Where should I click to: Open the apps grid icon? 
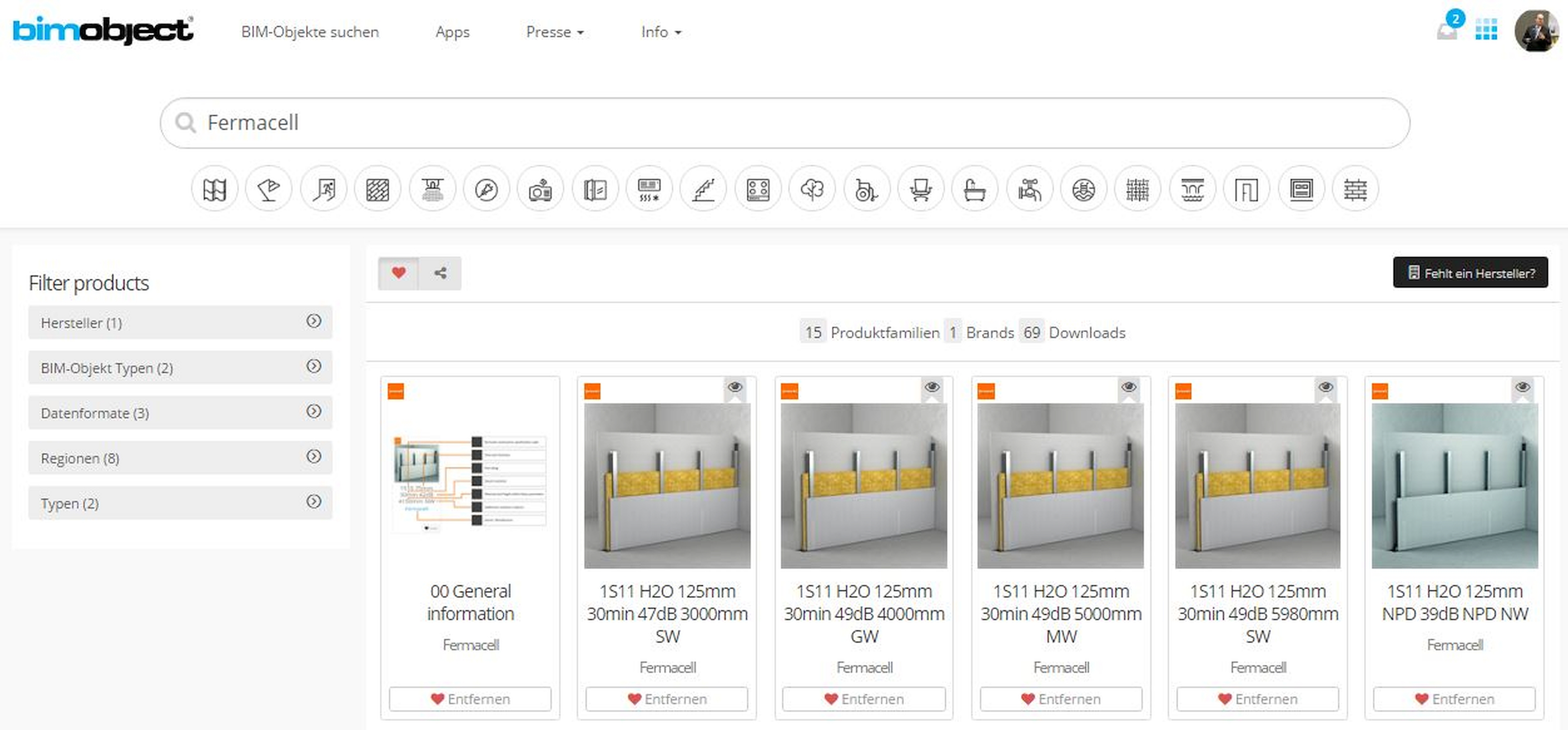coord(1486,29)
